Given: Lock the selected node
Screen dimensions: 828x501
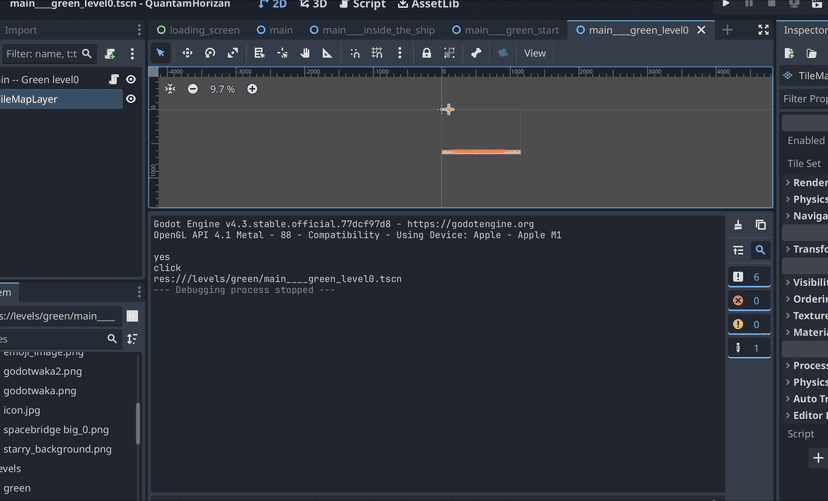Looking at the screenshot, I should (427, 53).
